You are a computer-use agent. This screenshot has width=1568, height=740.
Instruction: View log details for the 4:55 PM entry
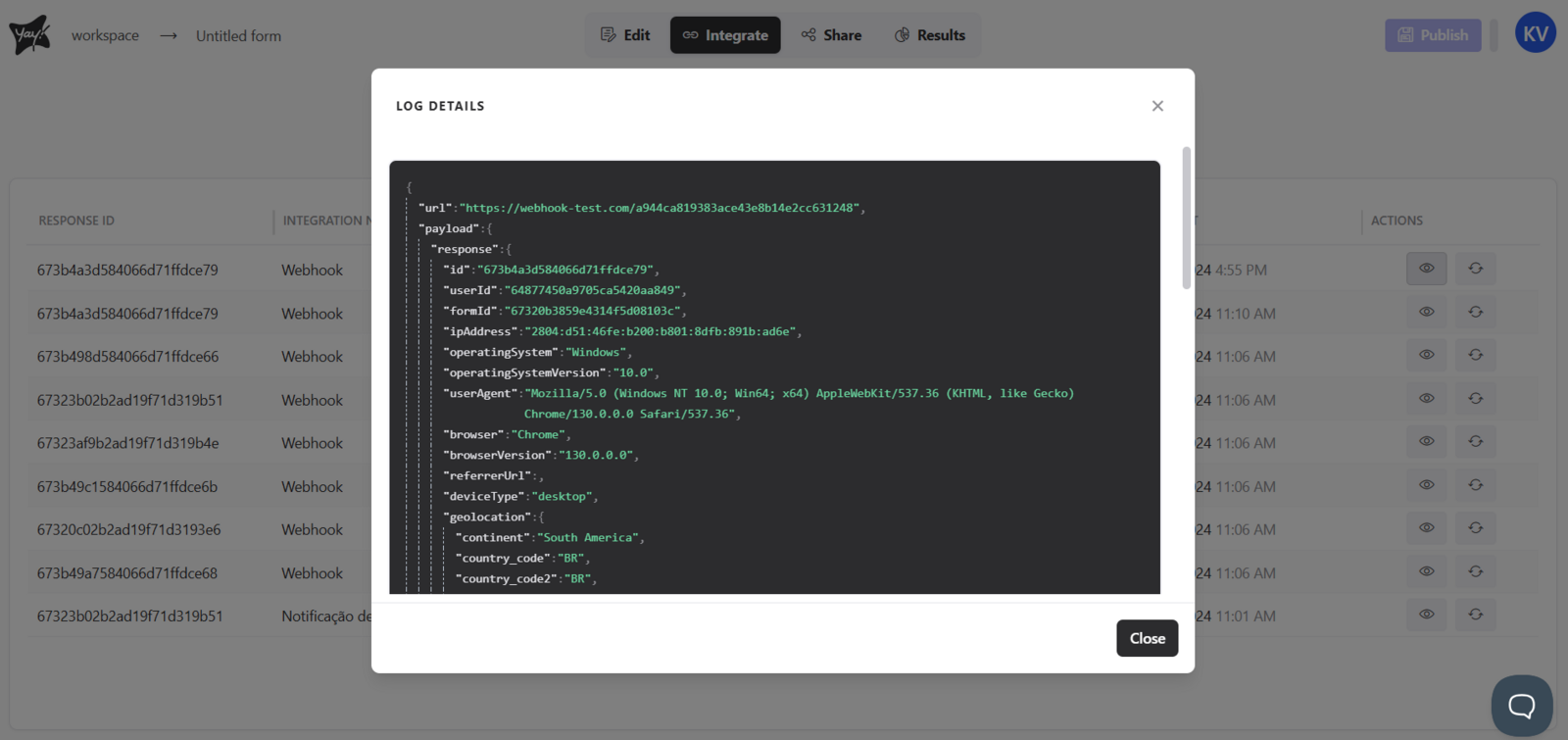[1426, 269]
